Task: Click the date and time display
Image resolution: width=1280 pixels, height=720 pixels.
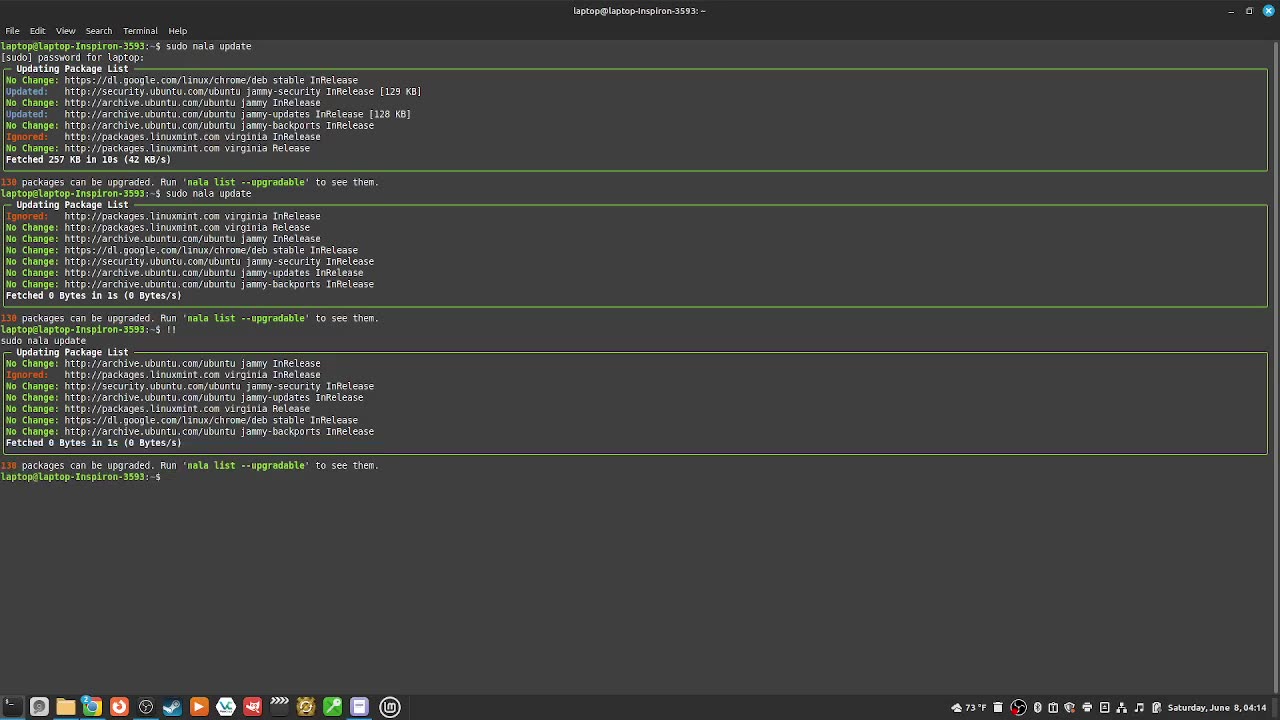Action: pos(1216,708)
